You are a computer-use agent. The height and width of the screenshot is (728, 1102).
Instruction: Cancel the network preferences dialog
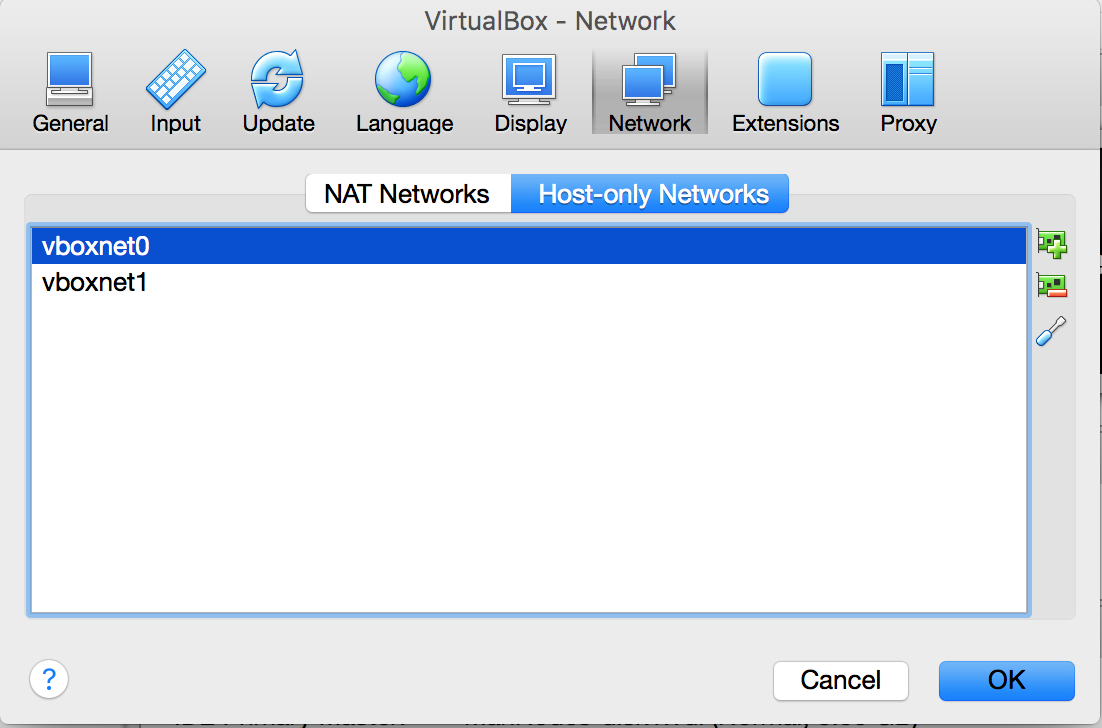[841, 680]
